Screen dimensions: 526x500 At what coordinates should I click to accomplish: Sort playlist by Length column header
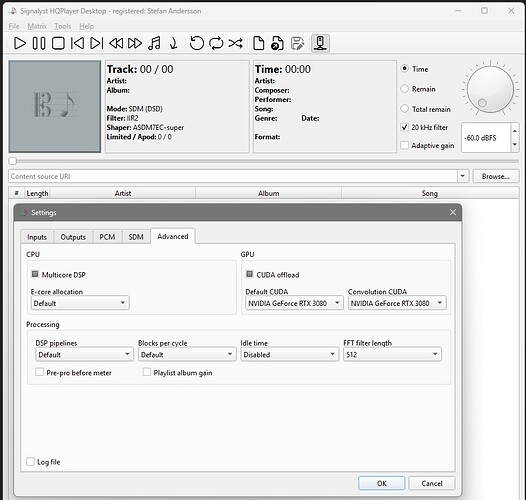click(37, 193)
